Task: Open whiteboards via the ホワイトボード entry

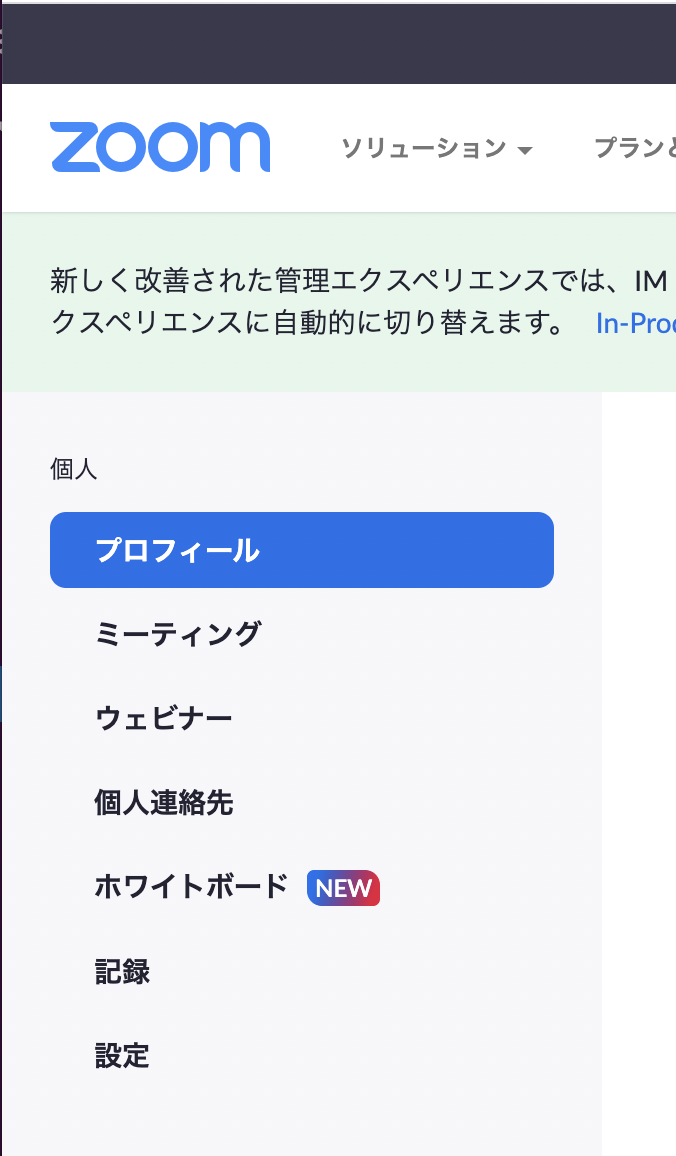Action: coord(189,887)
